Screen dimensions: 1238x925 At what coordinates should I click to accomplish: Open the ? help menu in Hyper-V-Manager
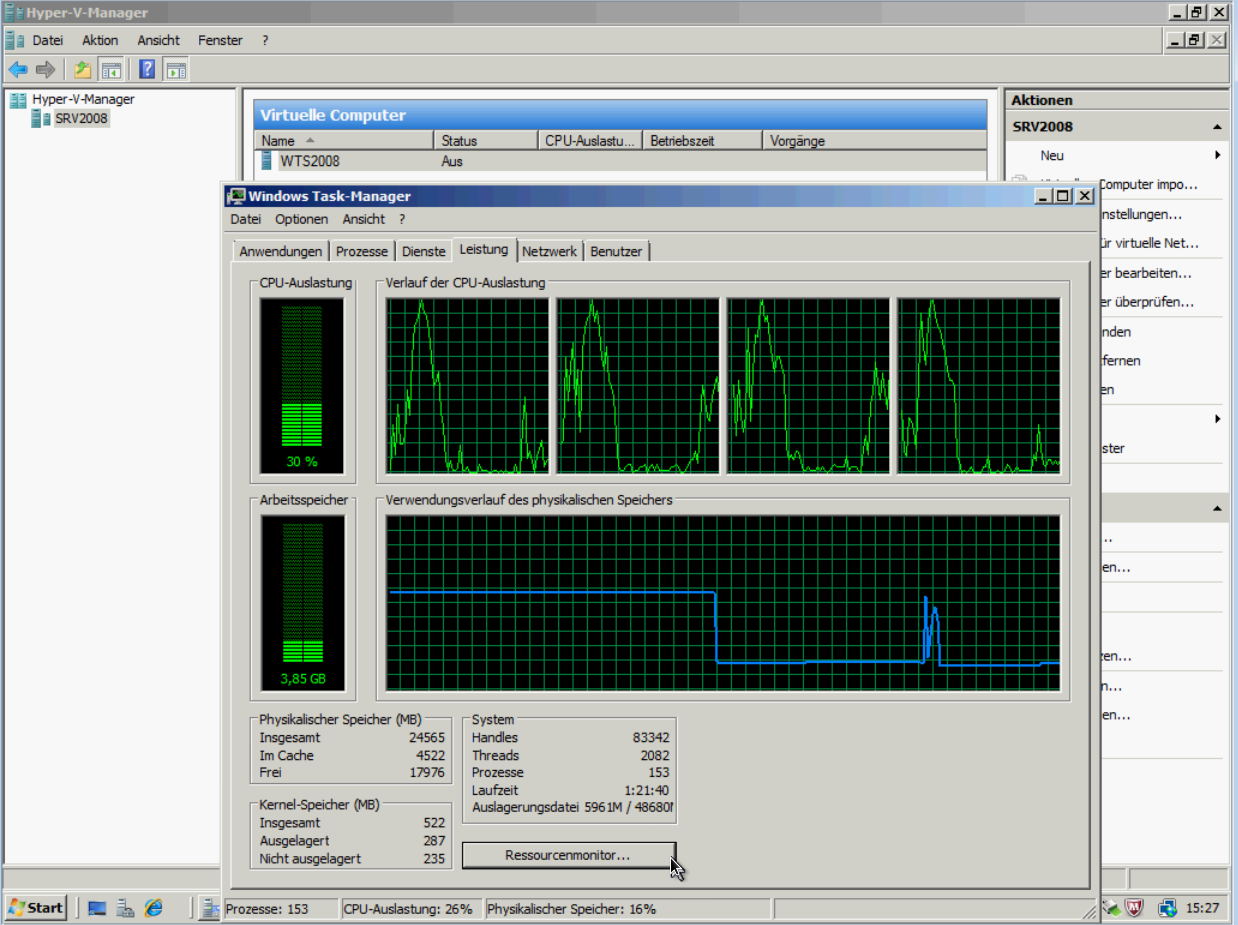(x=265, y=40)
